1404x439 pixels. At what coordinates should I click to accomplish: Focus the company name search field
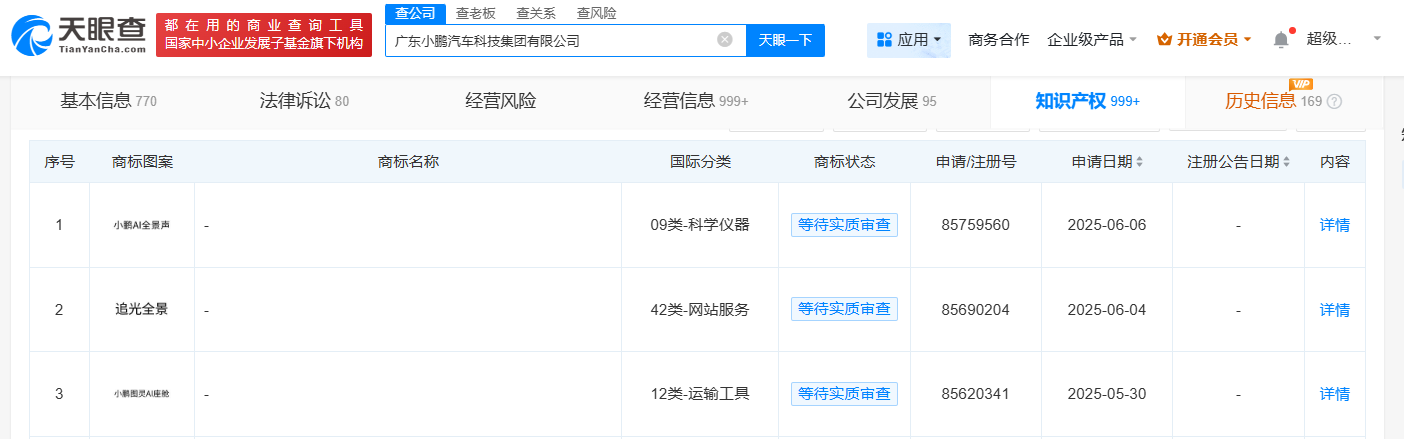[548, 41]
